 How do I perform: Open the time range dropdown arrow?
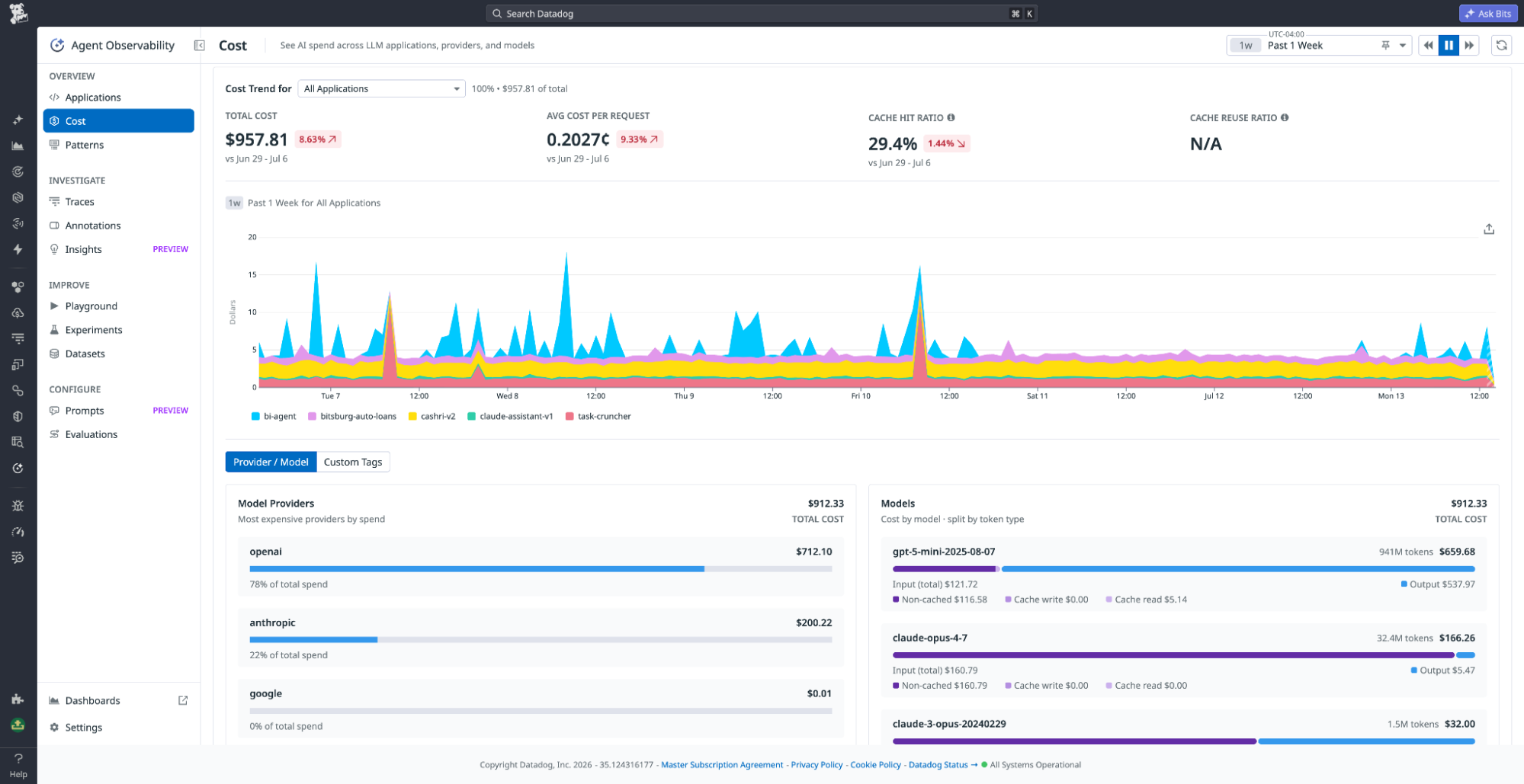point(1402,46)
